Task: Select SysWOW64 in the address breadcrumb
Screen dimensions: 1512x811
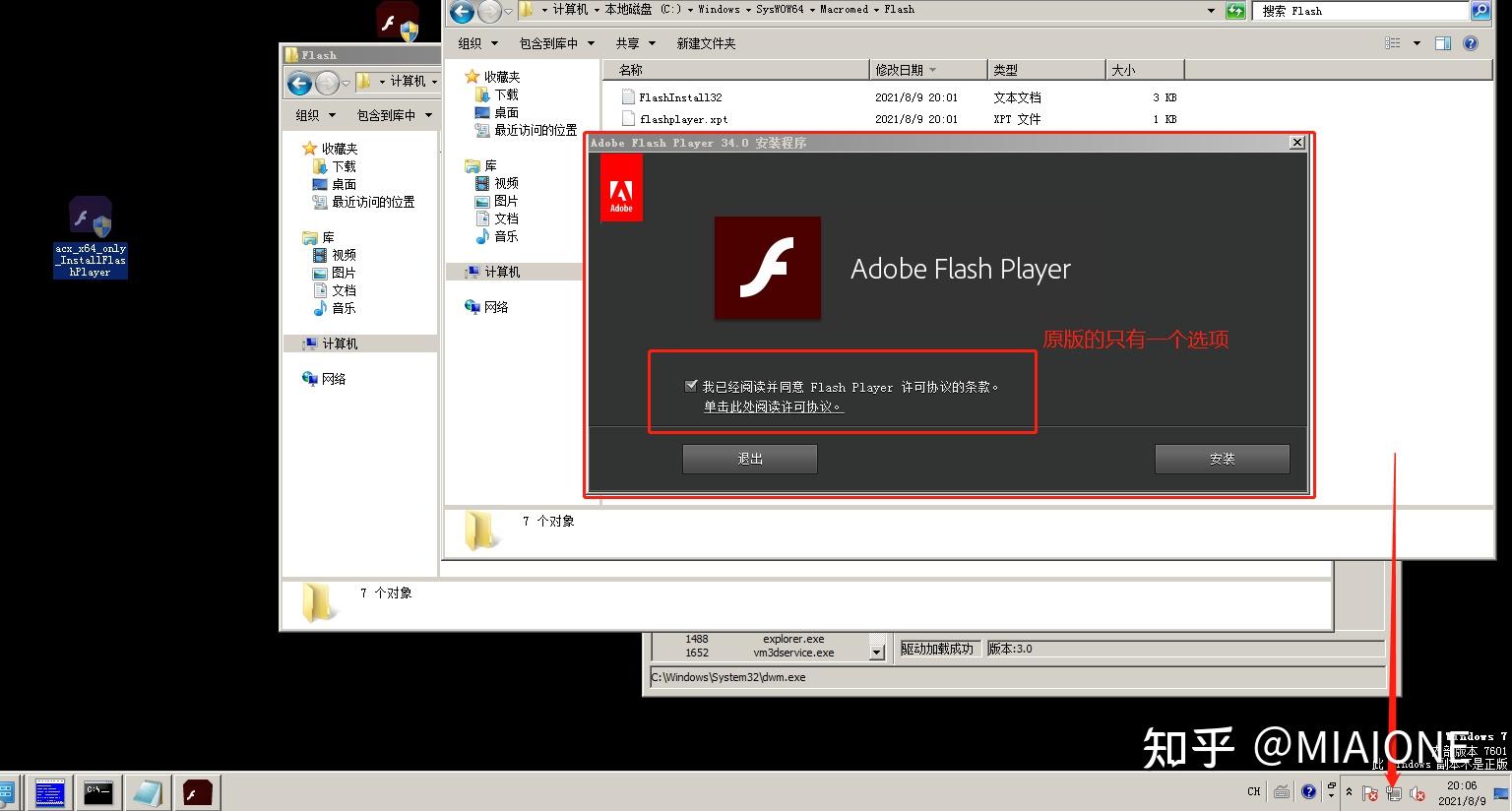Action: 780,10
